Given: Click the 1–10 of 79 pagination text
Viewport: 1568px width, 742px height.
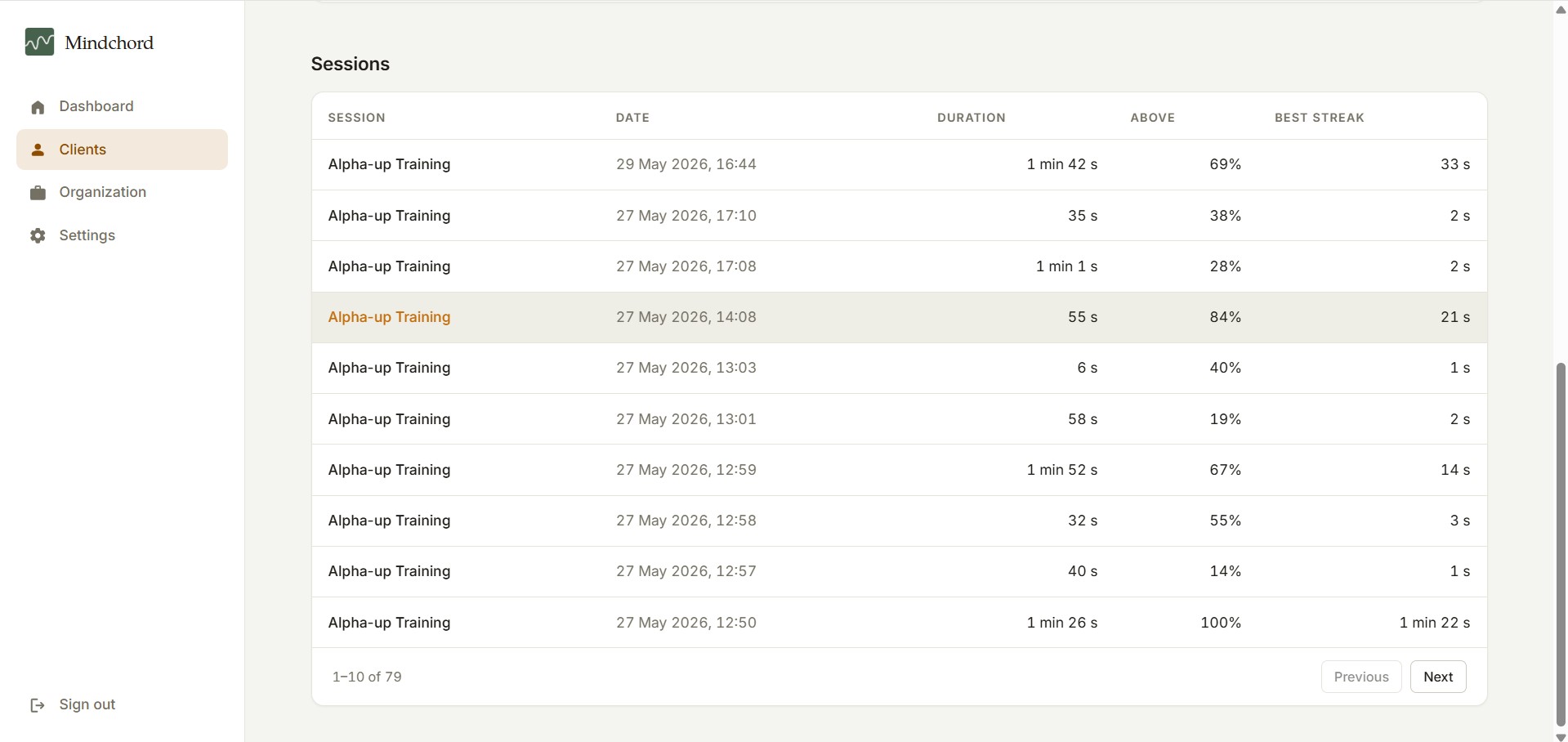Looking at the screenshot, I should tap(367, 677).
